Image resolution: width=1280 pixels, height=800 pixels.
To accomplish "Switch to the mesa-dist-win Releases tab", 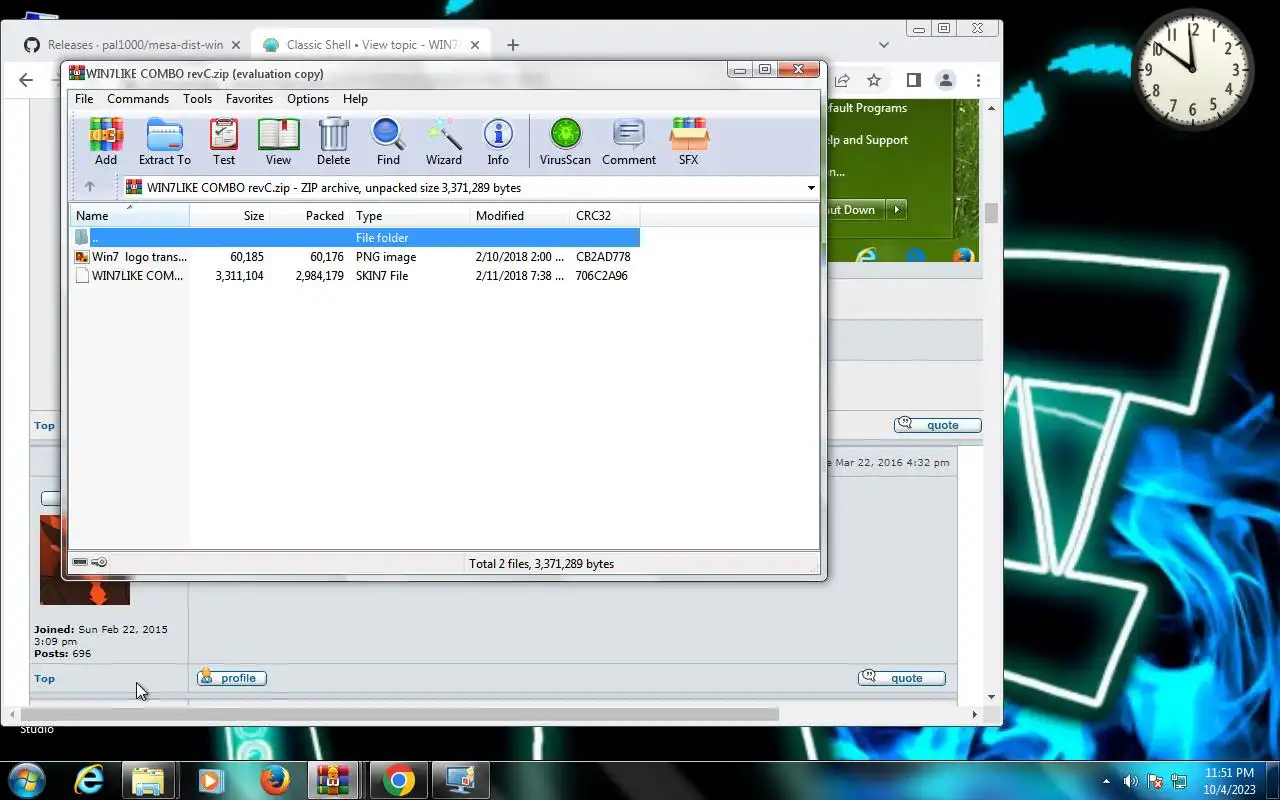I will (x=133, y=45).
